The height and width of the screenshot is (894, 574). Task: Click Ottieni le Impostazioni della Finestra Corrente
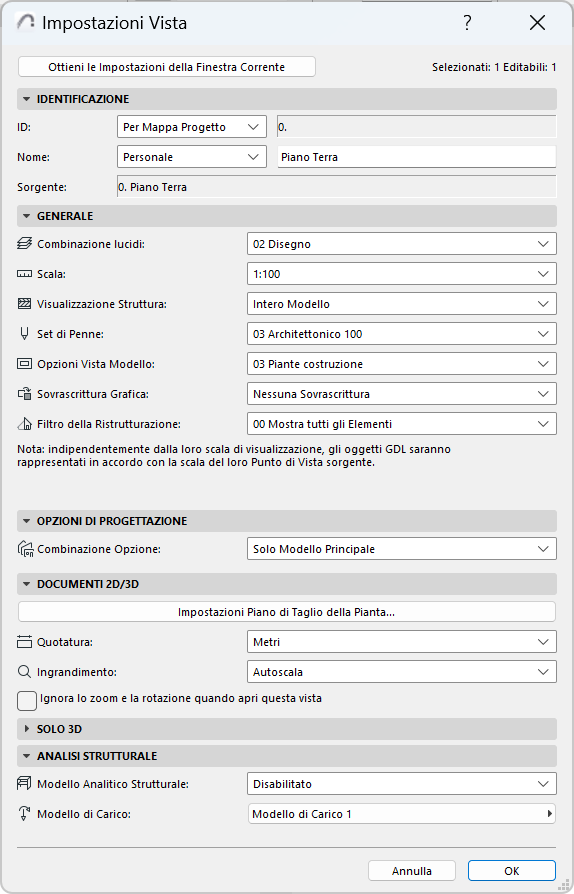(x=166, y=67)
